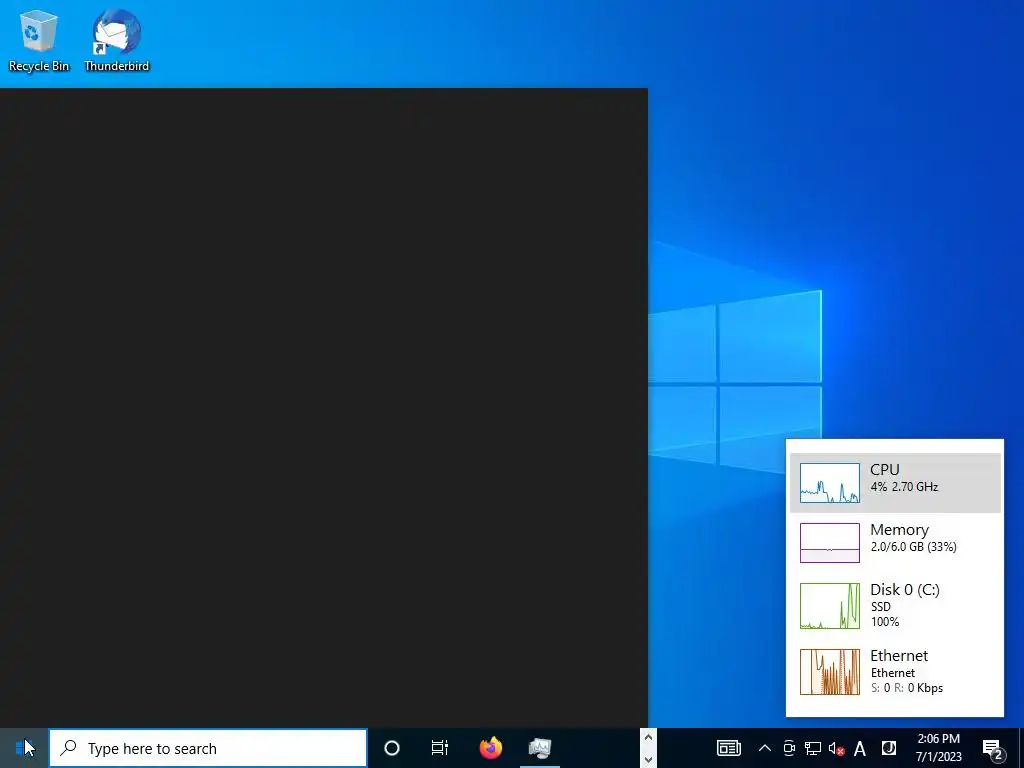The width and height of the screenshot is (1024, 768).
Task: Click the muted volume speaker icon
Action: tap(836, 748)
